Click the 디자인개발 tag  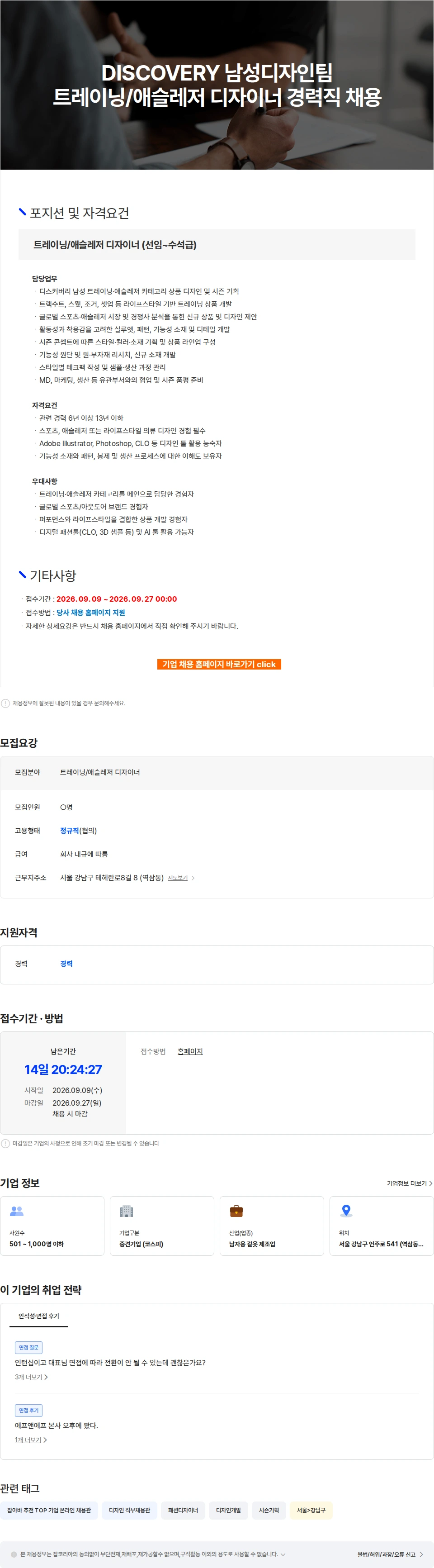coord(228,1510)
